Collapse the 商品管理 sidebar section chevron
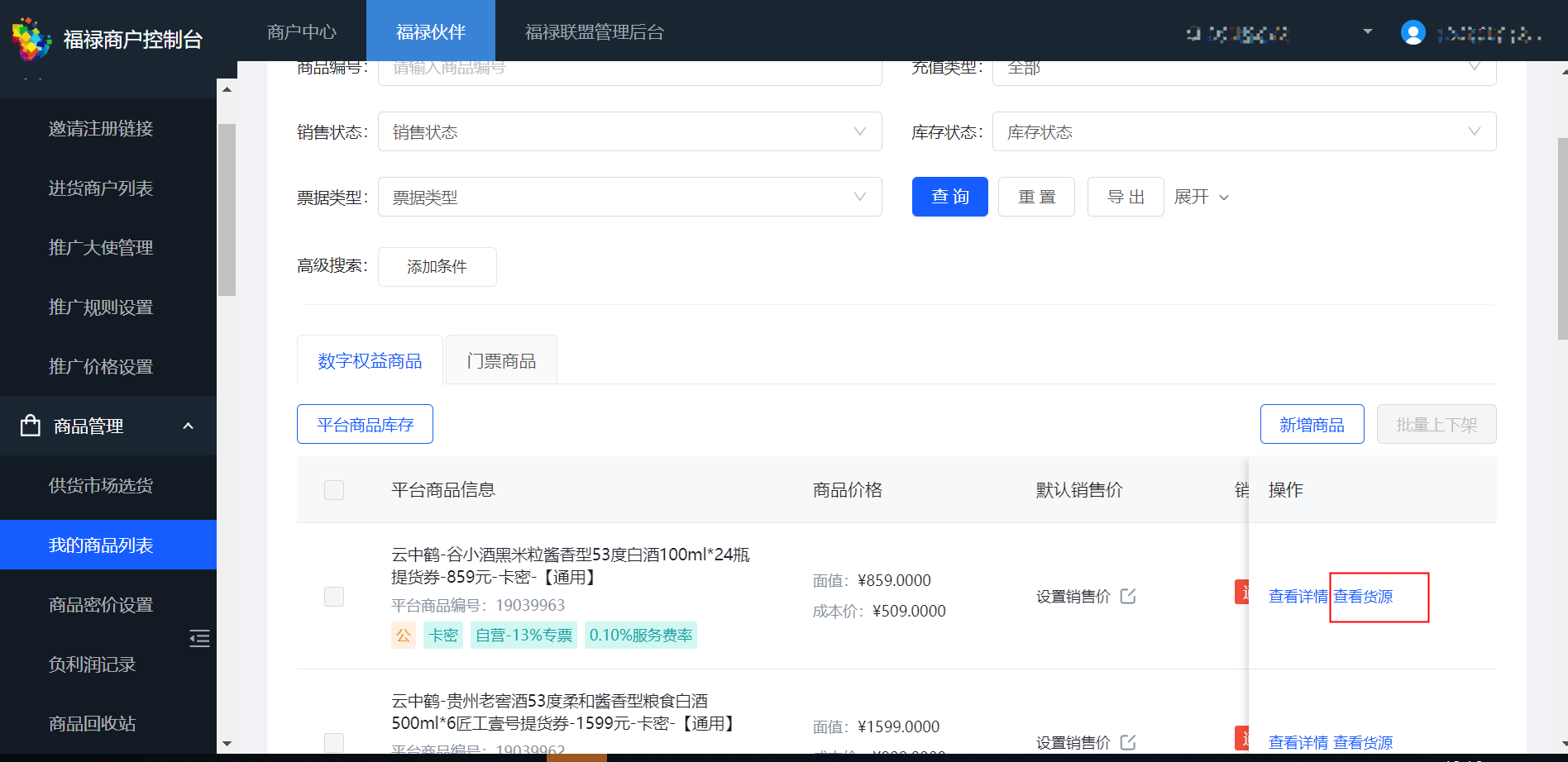The height and width of the screenshot is (762, 1568). click(x=188, y=426)
